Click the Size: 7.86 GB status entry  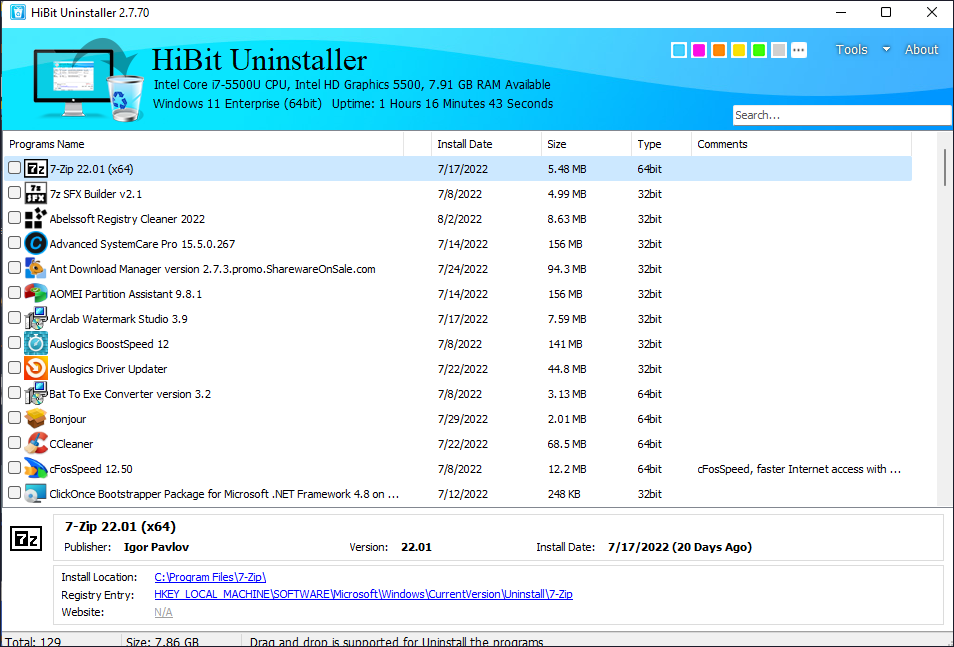point(162,642)
